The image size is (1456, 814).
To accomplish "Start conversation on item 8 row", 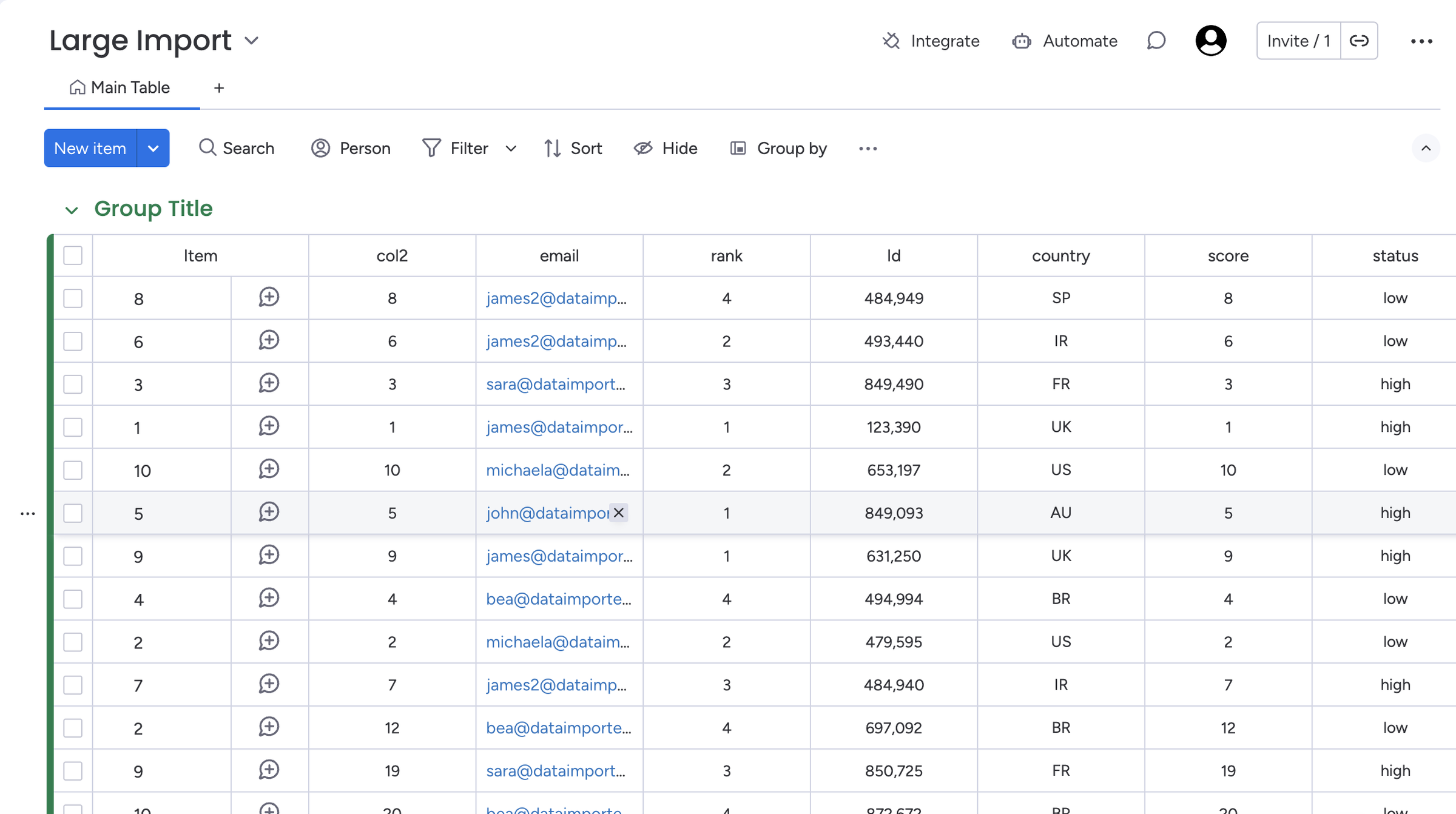I will 269,297.
